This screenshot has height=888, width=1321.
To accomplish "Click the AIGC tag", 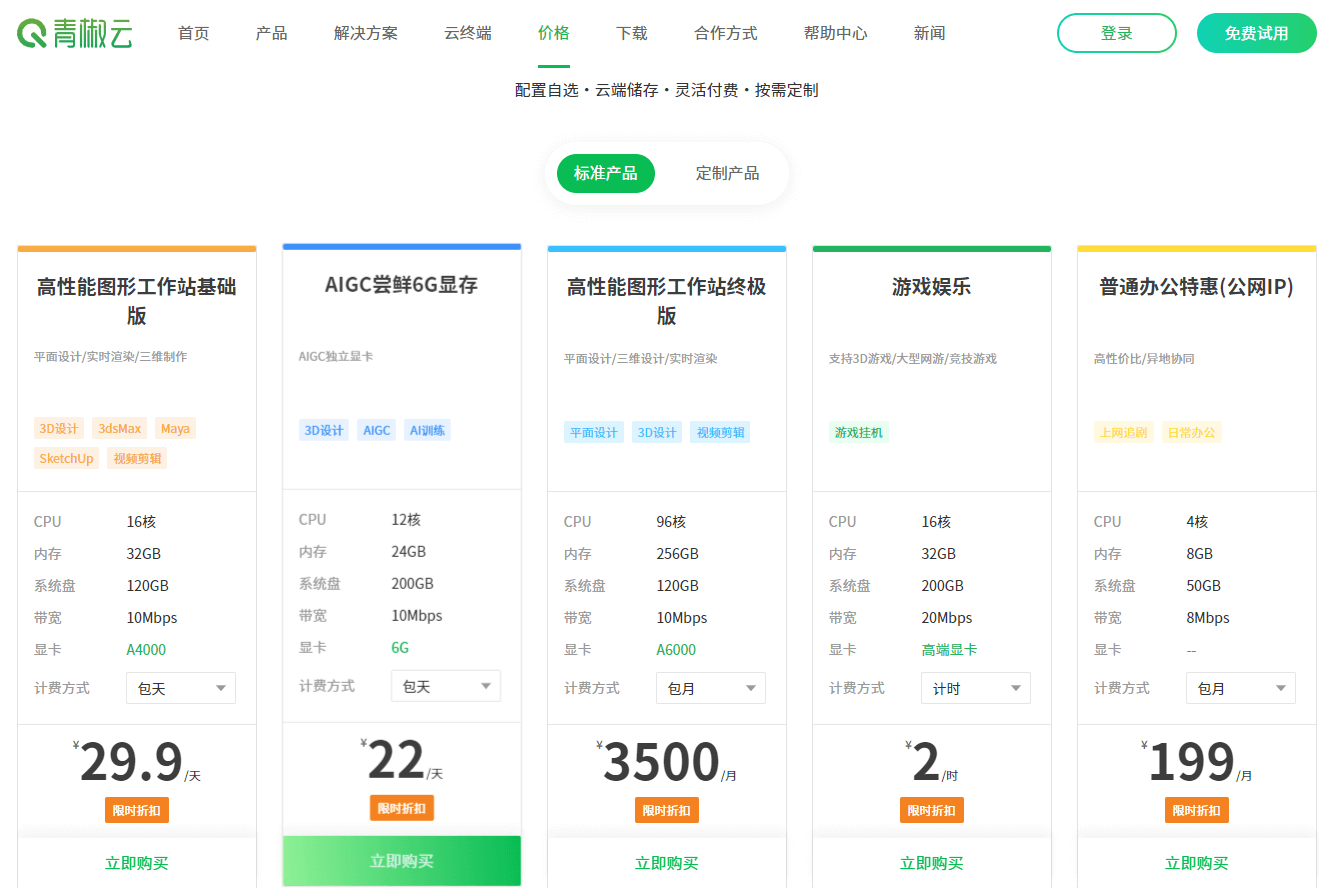I will [377, 430].
